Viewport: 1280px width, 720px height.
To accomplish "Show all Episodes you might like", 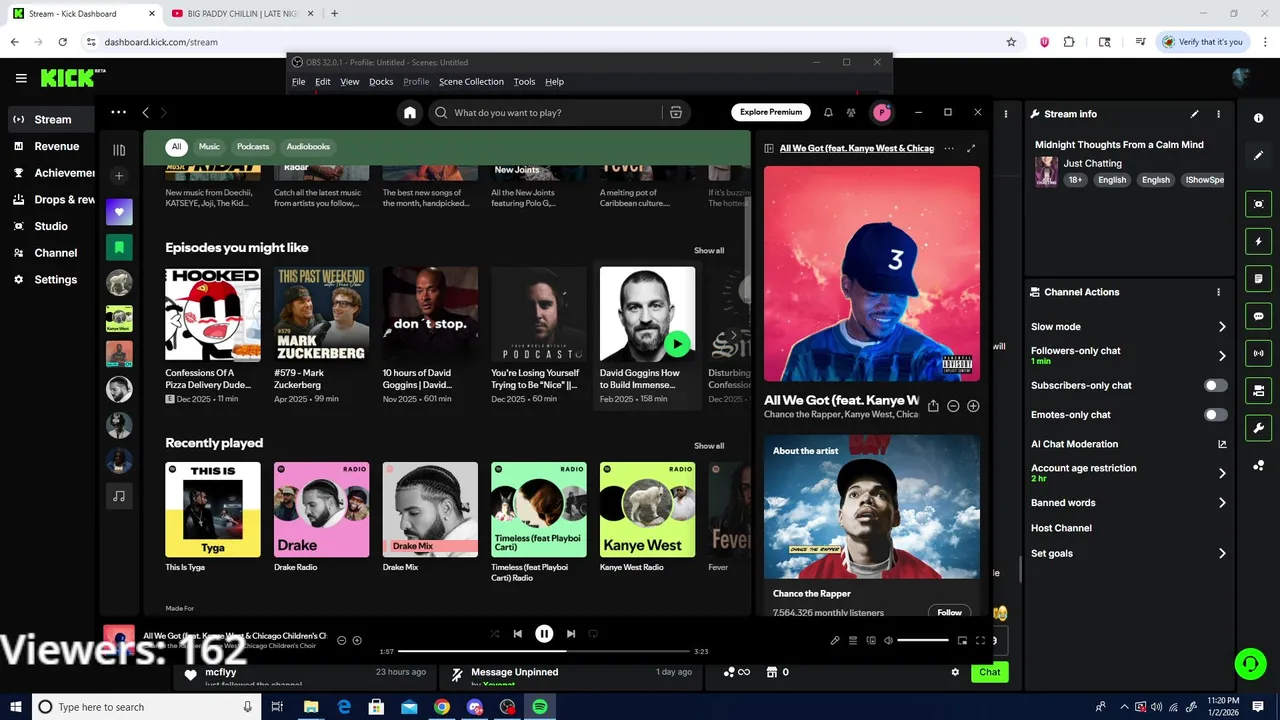I will click(x=709, y=251).
